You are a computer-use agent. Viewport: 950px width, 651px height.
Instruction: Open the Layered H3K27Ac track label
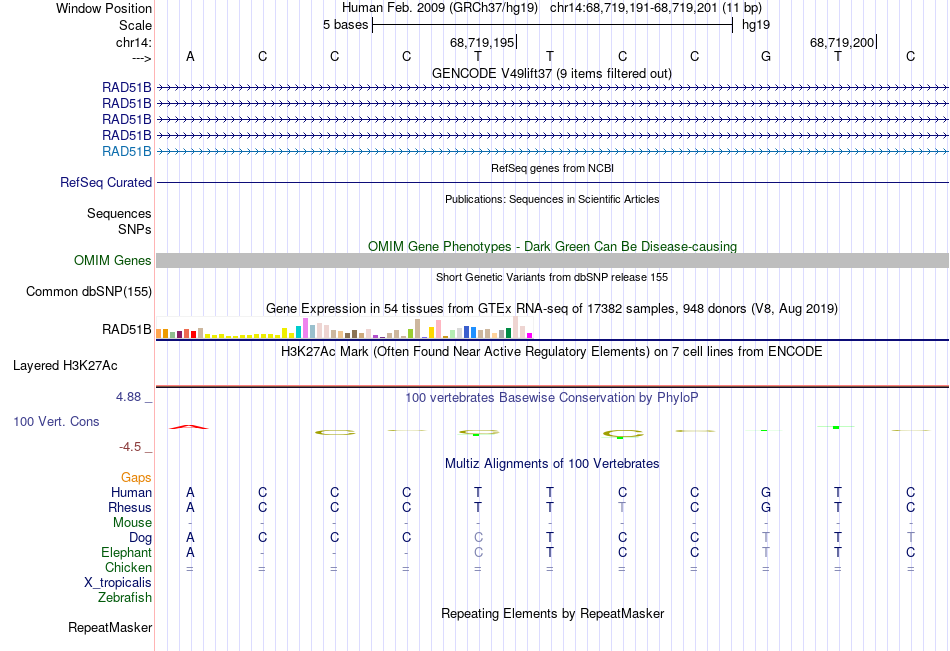click(65, 366)
